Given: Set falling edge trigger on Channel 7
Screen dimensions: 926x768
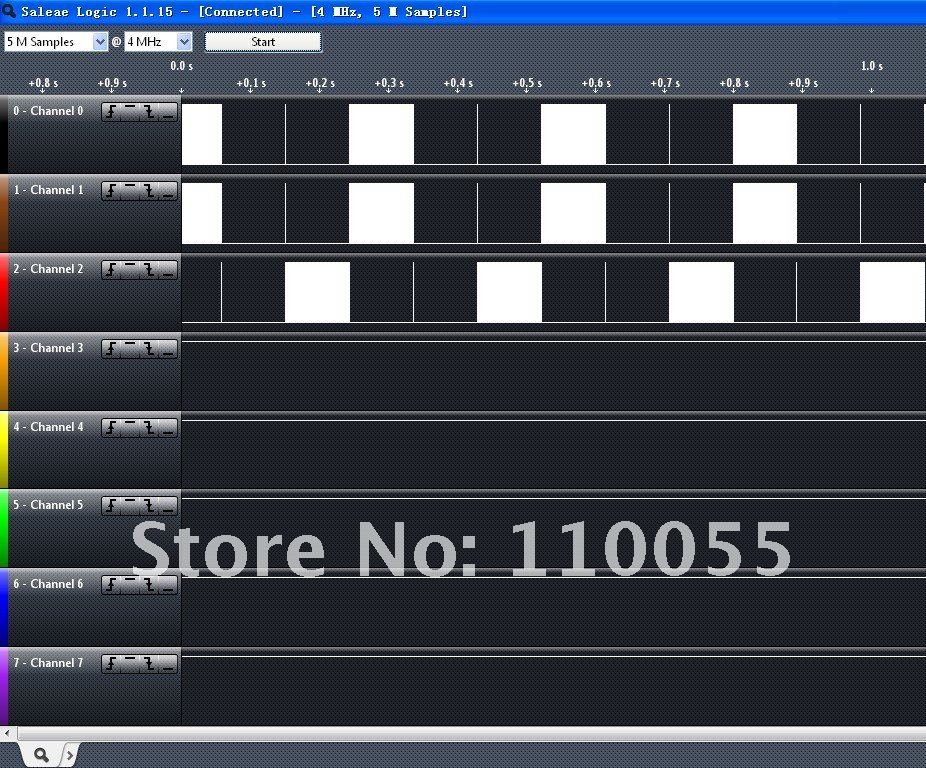Looking at the screenshot, I should click(149, 664).
